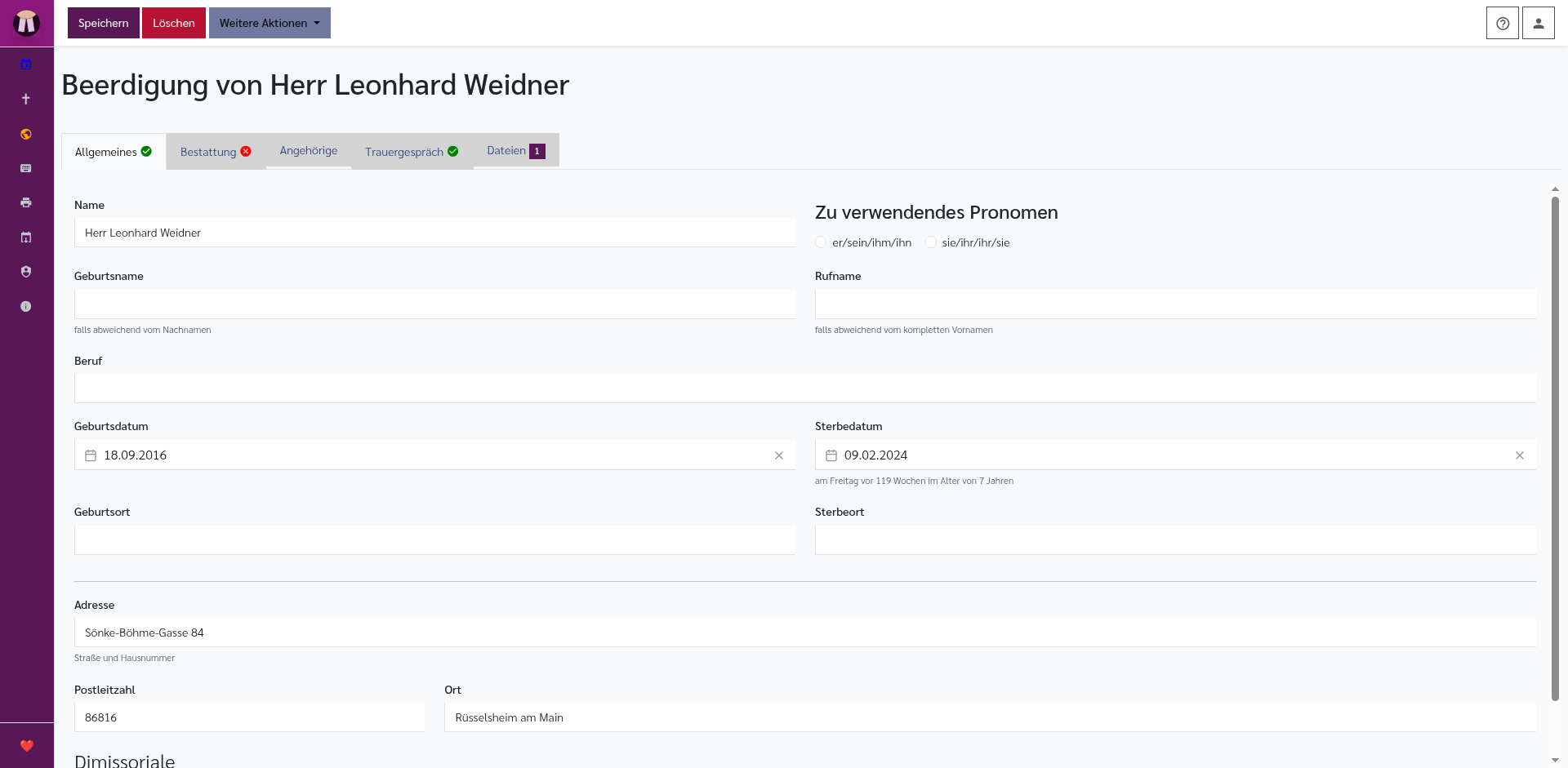Click into the Geburtsname field
This screenshot has width=1568, height=768.
pyautogui.click(x=434, y=304)
